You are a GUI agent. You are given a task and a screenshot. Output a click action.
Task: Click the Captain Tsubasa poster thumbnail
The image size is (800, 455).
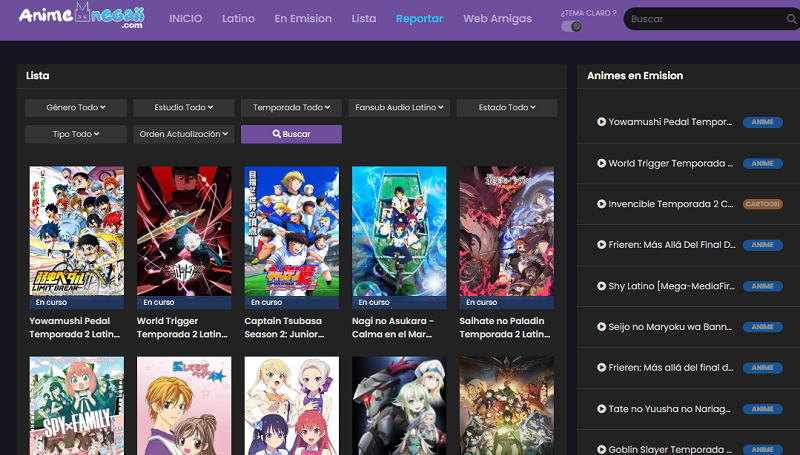292,231
